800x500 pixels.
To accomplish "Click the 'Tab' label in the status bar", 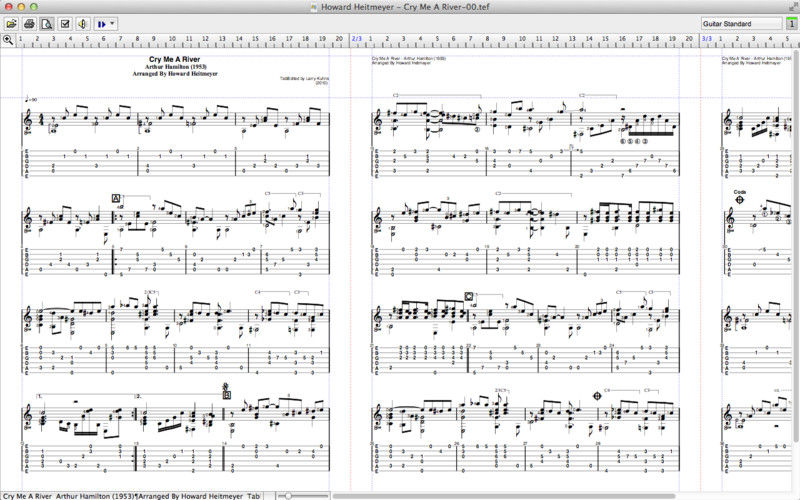I will coord(254,496).
